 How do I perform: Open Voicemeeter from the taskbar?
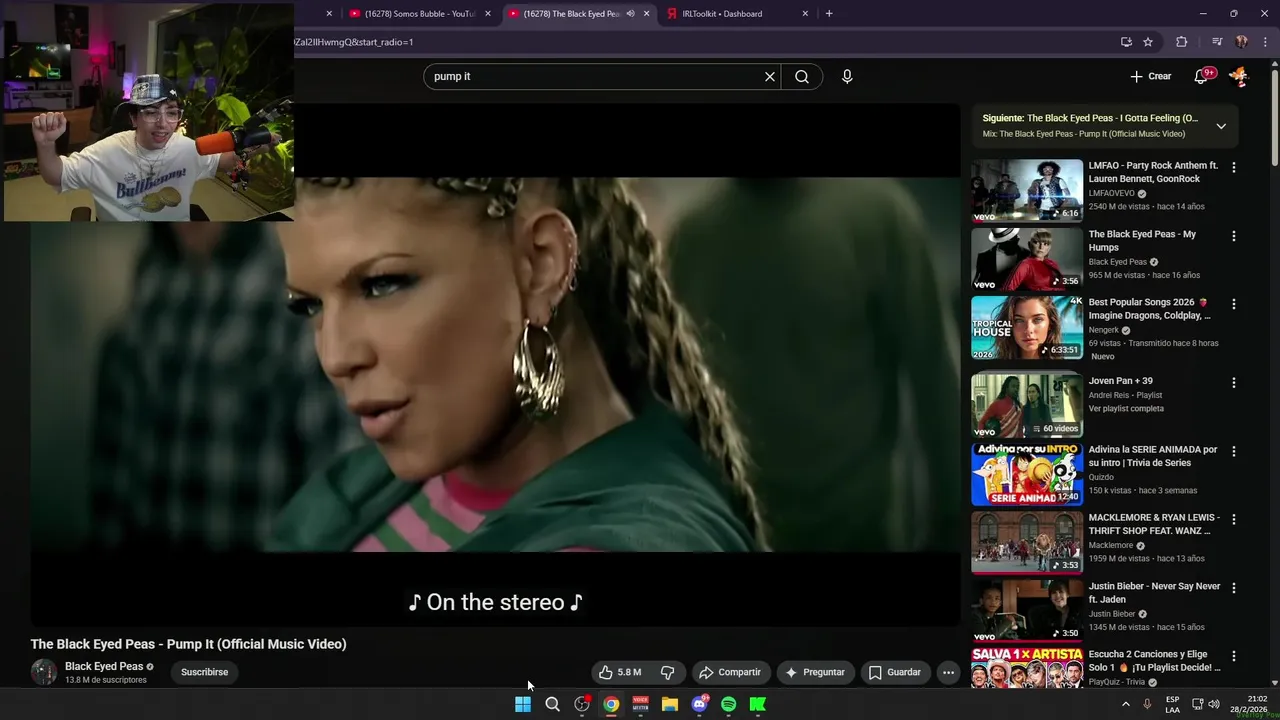[641, 704]
